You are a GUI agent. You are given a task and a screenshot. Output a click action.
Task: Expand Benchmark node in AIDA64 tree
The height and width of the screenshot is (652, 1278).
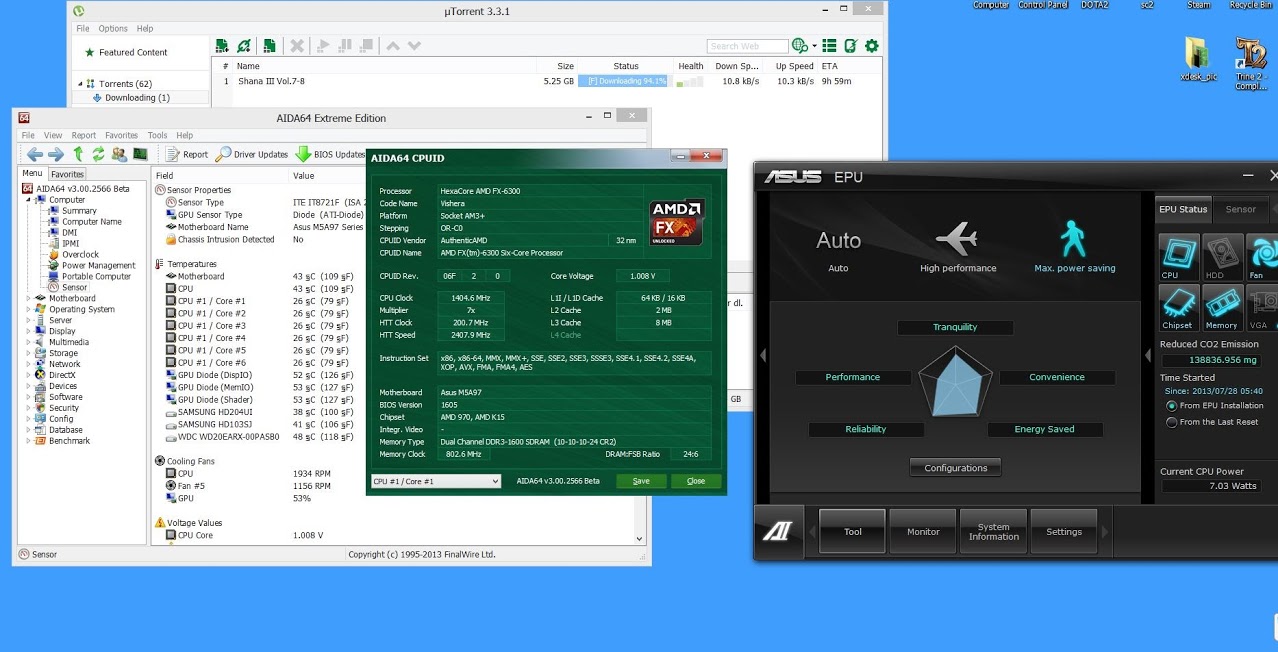pyautogui.click(x=29, y=441)
